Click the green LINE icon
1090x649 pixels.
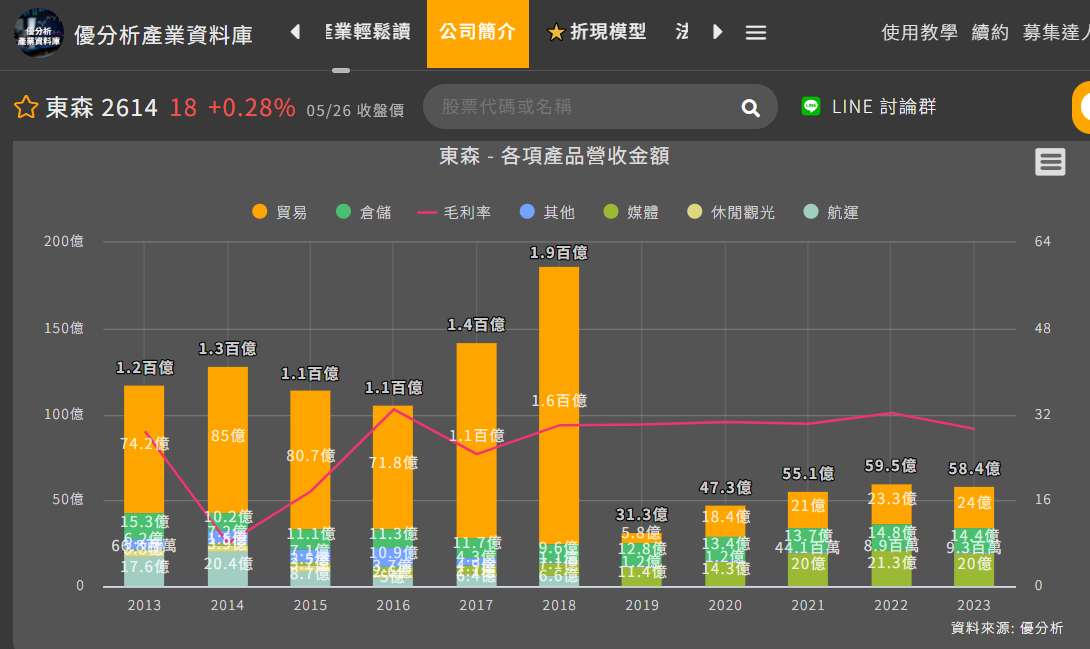(x=811, y=106)
